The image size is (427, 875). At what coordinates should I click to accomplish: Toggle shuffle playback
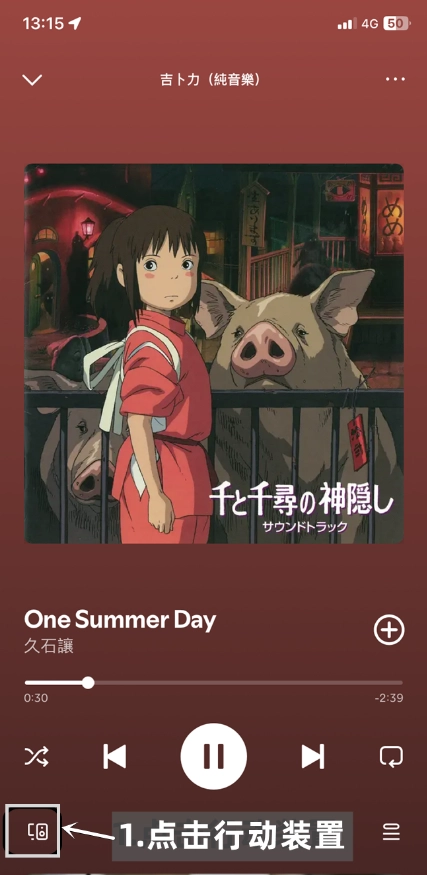(x=36, y=757)
